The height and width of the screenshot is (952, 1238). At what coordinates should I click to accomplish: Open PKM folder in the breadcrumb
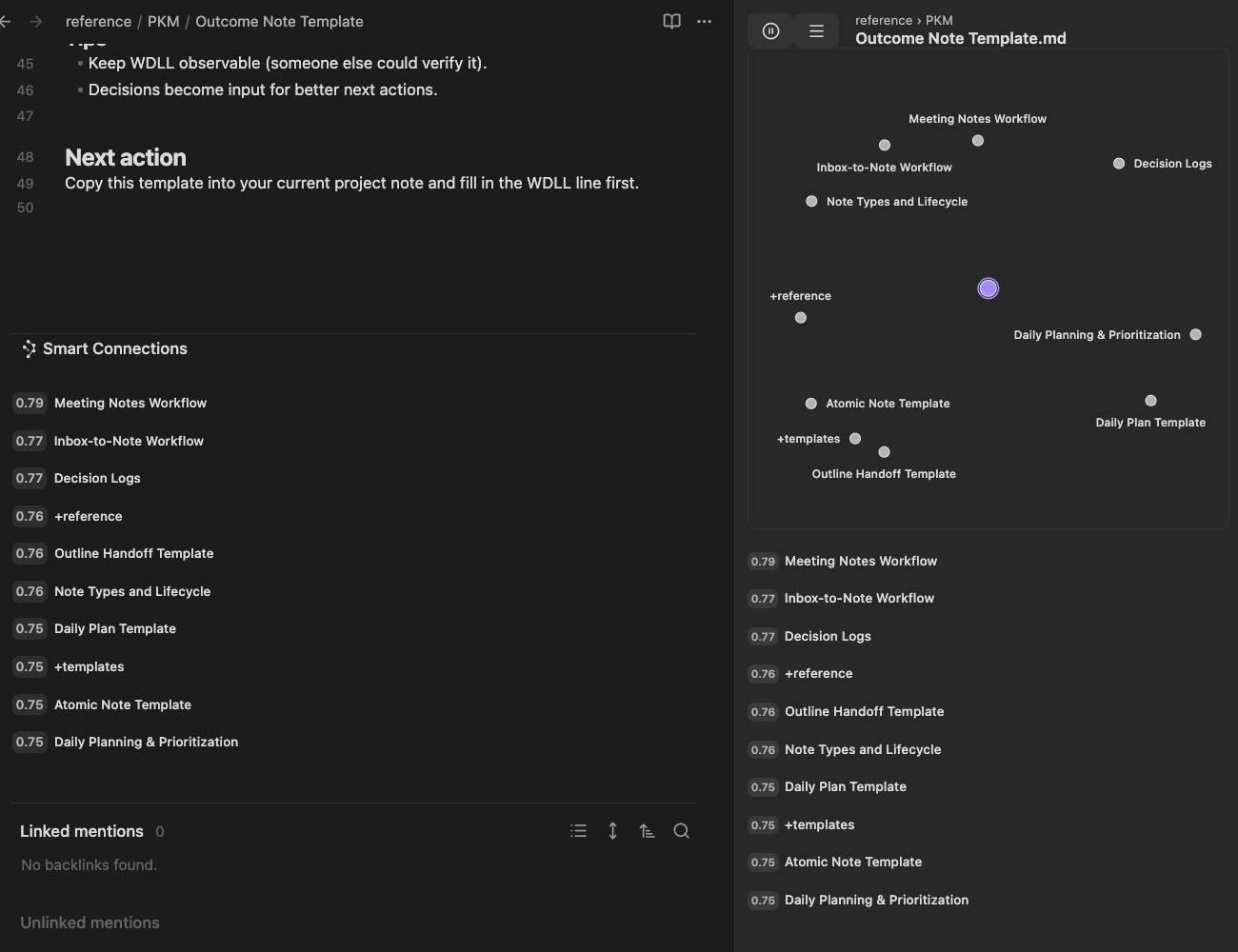pyautogui.click(x=163, y=21)
